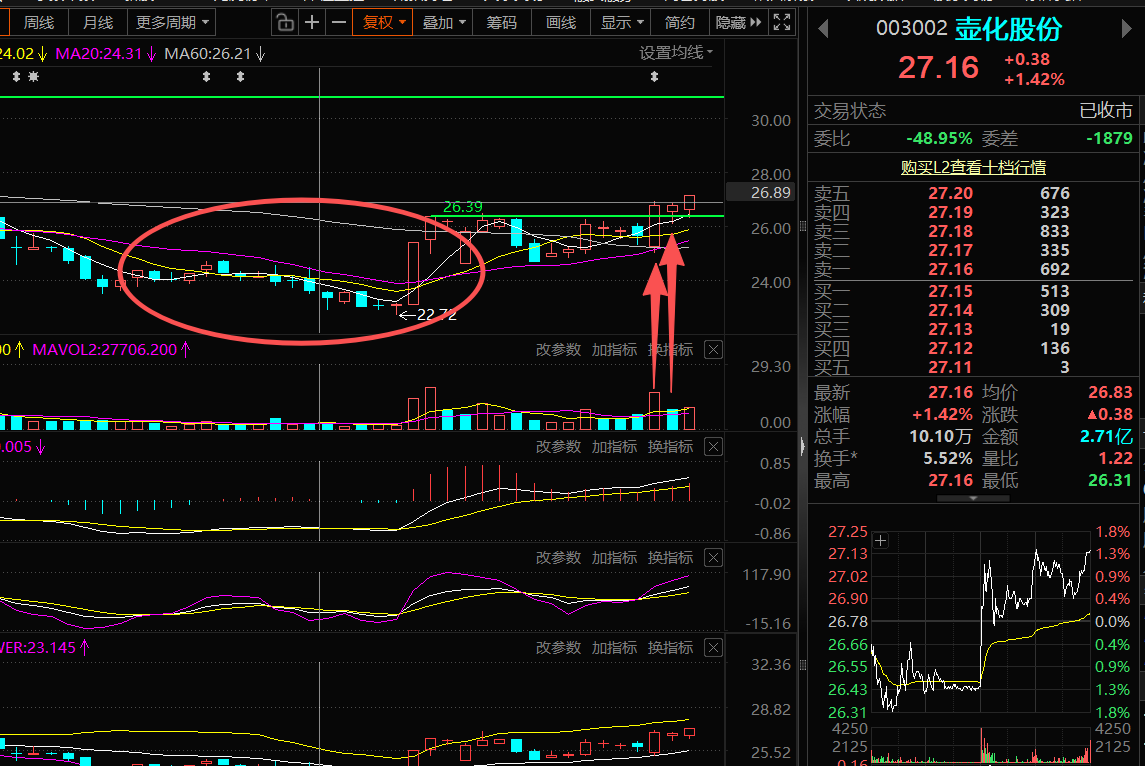Open the 复权 adjustment dropdown
This screenshot has width=1145, height=766.
[x=383, y=23]
